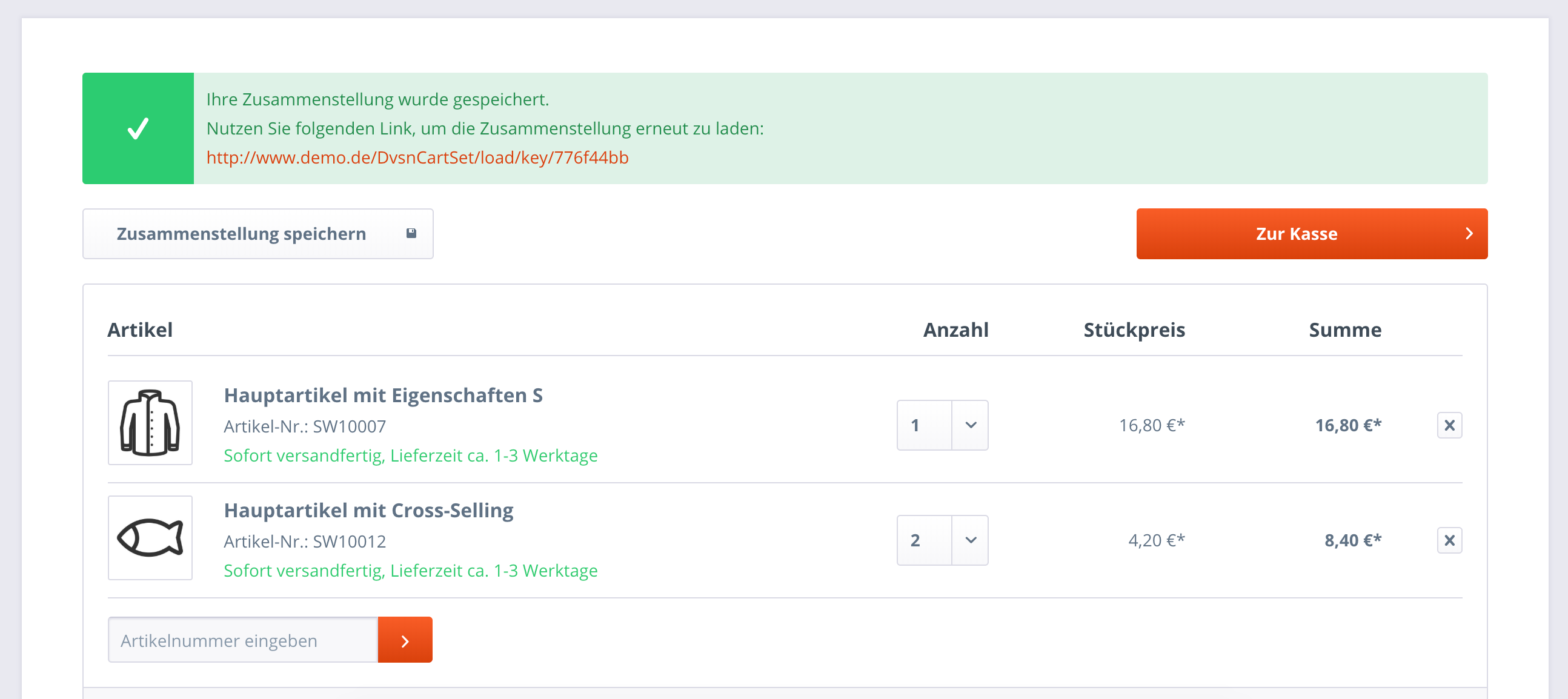Focus the Artikelnummer eingeben input field
The height and width of the screenshot is (699, 1568).
click(x=243, y=640)
